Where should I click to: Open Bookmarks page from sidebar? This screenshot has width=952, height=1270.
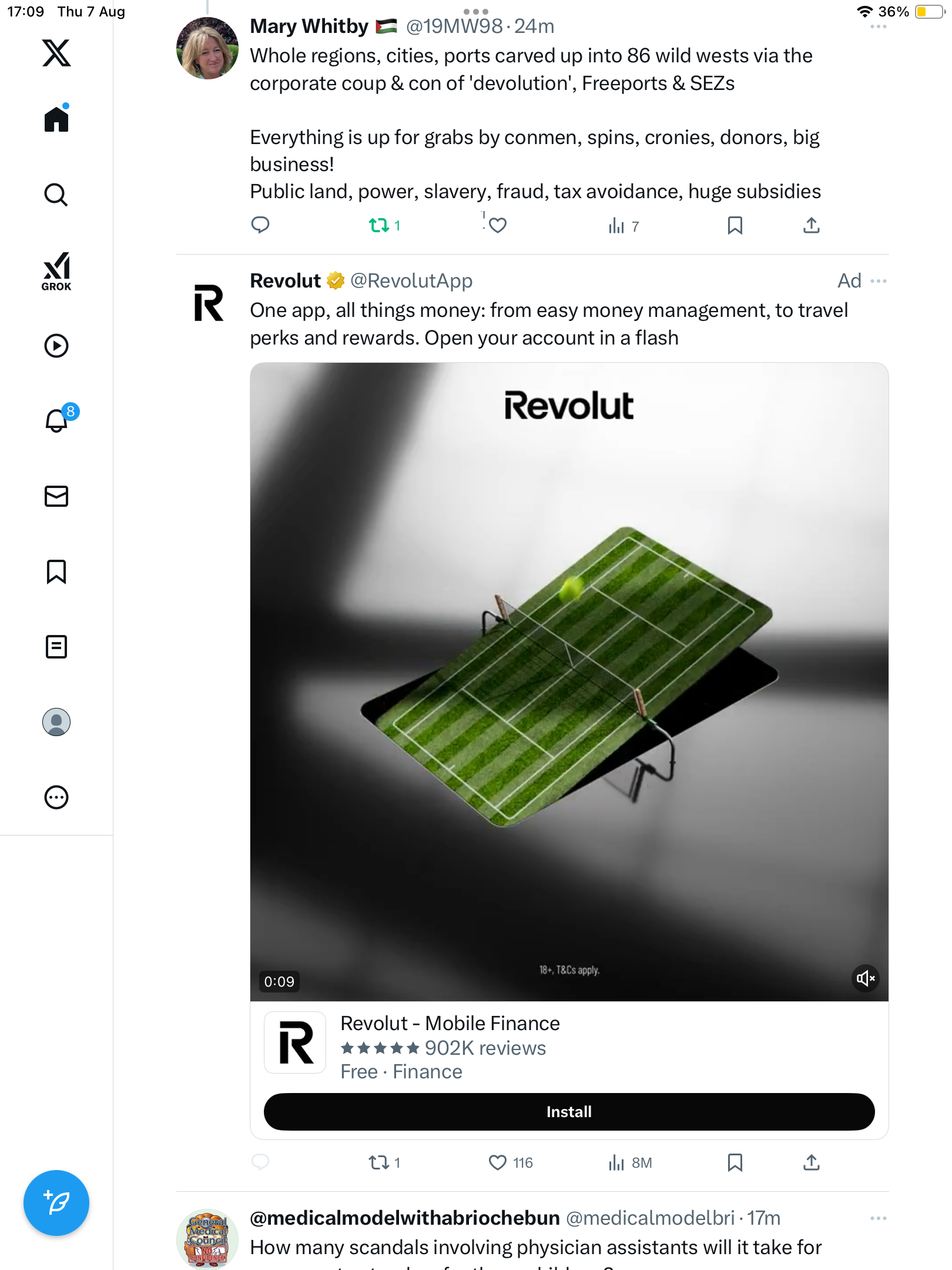point(56,571)
